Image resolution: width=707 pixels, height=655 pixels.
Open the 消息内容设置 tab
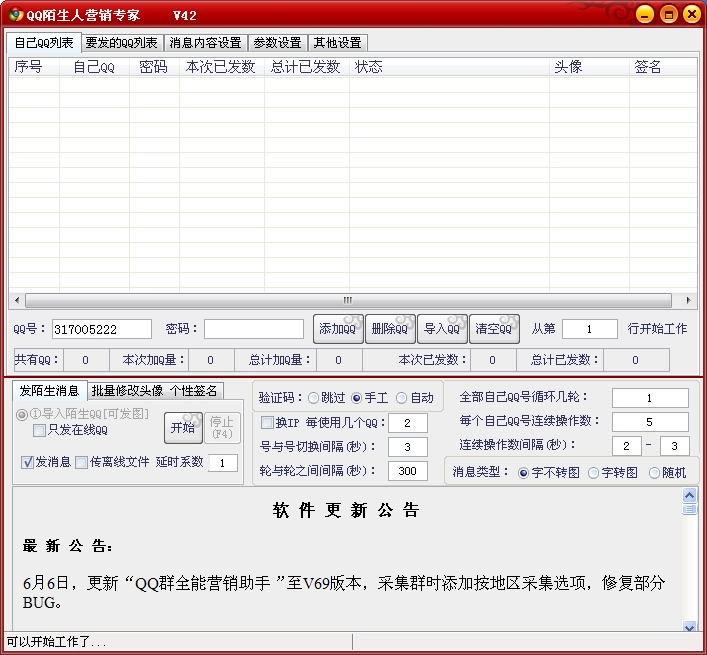coord(206,43)
